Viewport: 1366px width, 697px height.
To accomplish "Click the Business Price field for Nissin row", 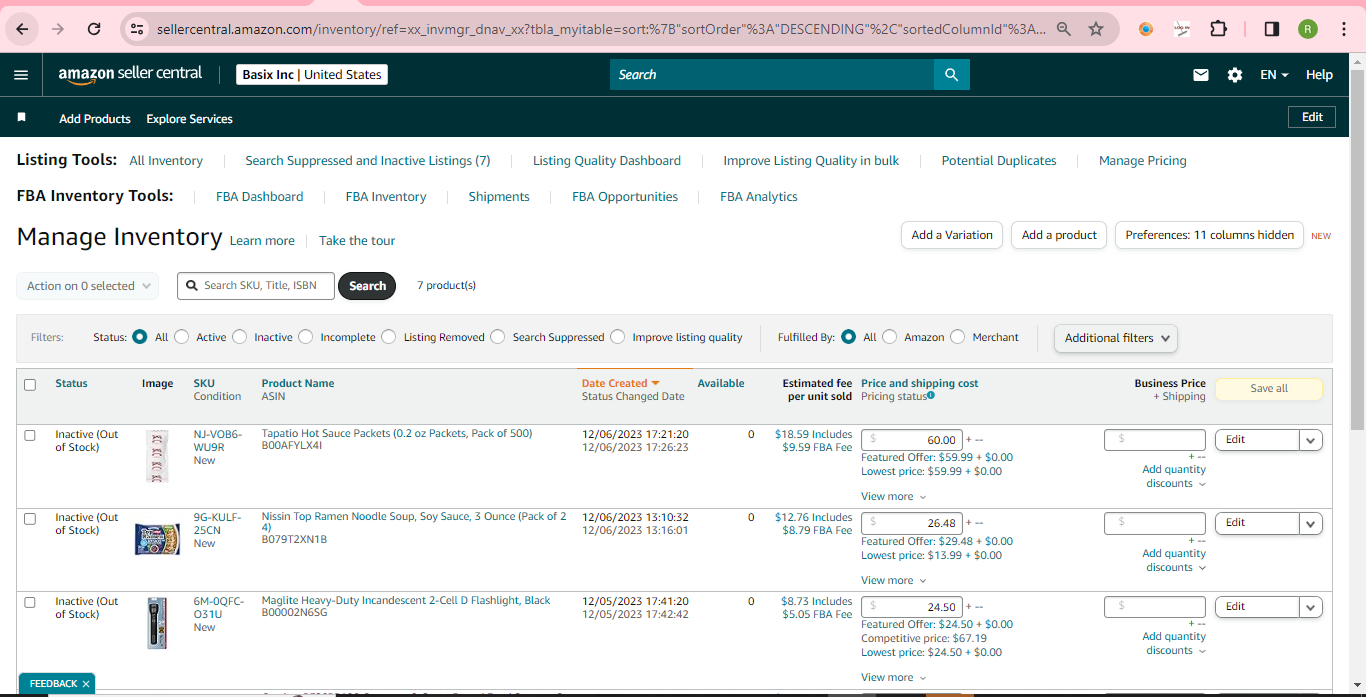I will click(1155, 523).
